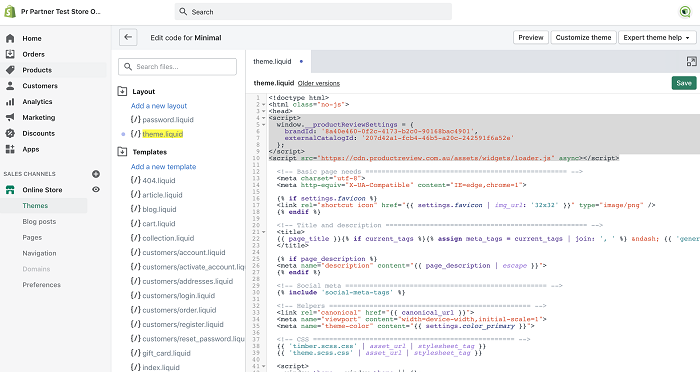Switch to the theme.liquid editor tab
The height and width of the screenshot is (372, 700).
click(278, 62)
